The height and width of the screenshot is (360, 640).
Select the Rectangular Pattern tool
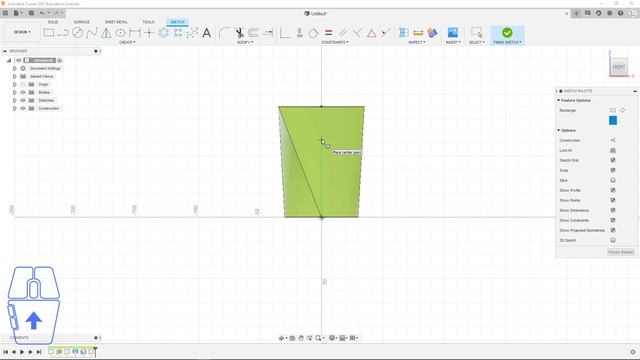(x=178, y=33)
